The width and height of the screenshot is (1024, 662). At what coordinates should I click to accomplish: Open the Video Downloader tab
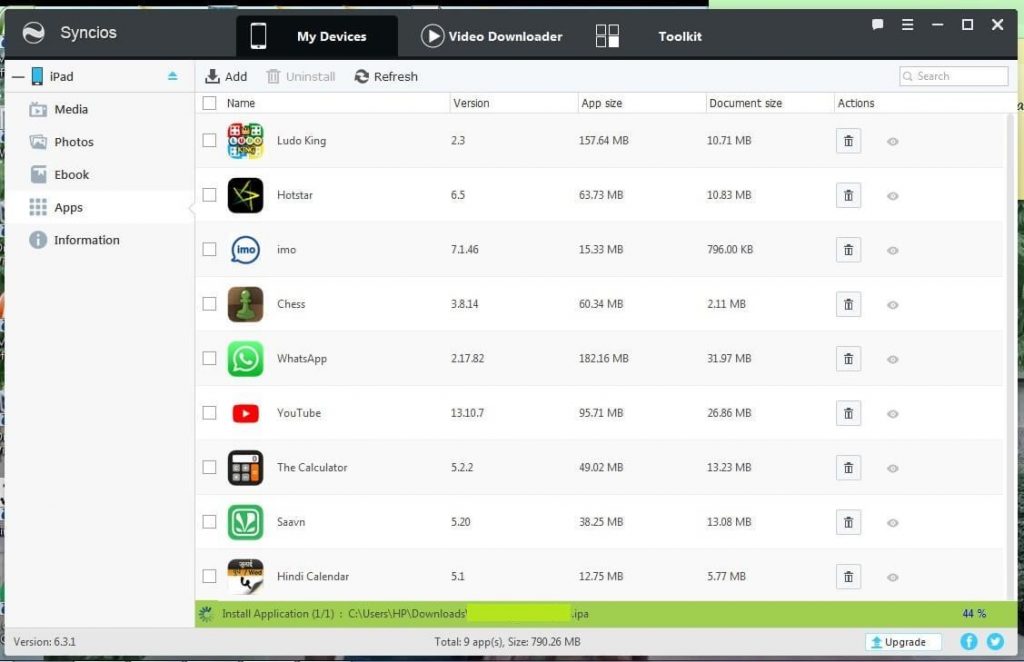(x=492, y=36)
